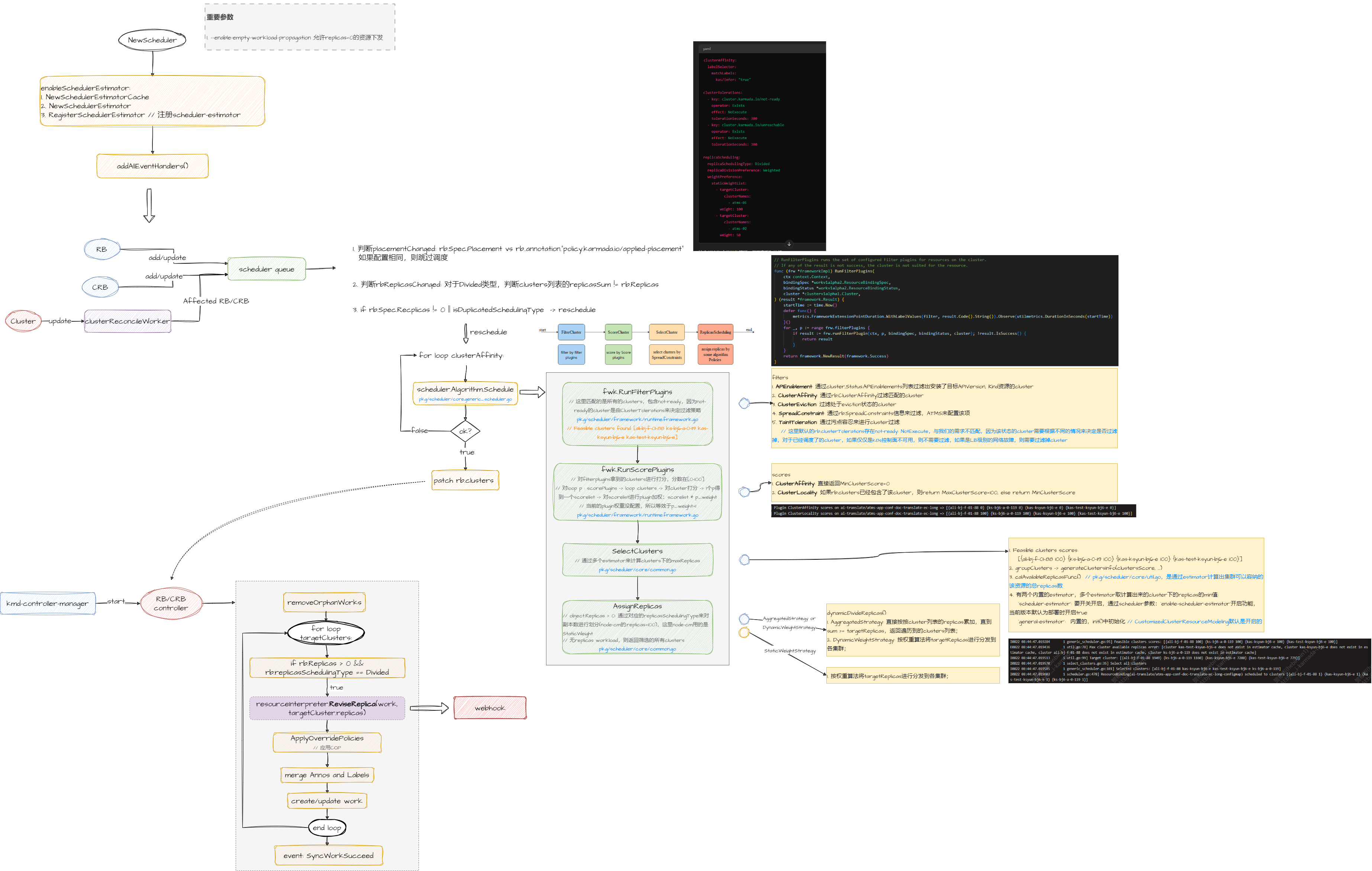Click the hollow arrow right of scheduler.Algorithm.Schedule
The image size is (1372, 871).
532,392
